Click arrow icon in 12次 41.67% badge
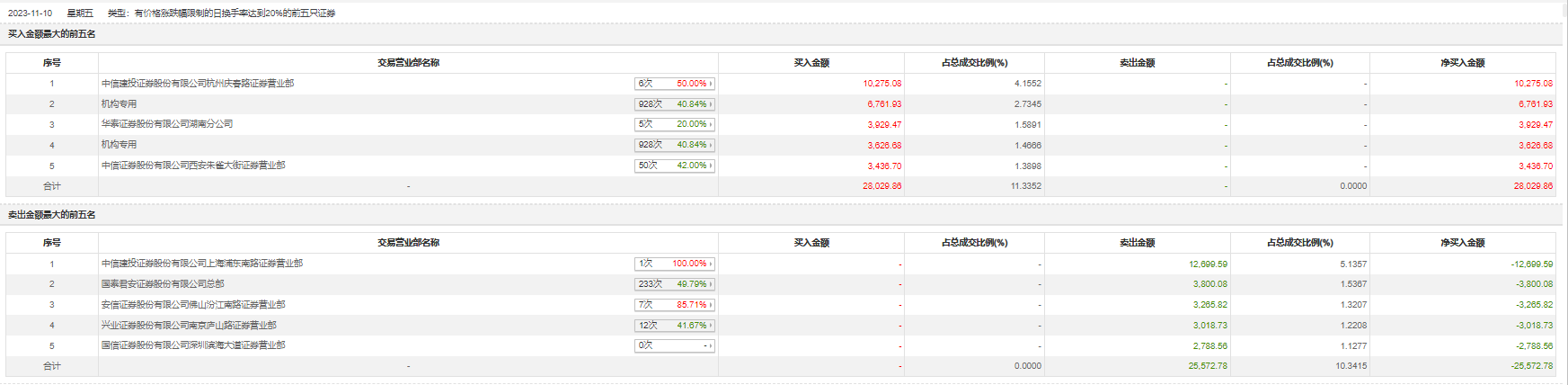Screen dimensions: 1568x385 [711, 326]
